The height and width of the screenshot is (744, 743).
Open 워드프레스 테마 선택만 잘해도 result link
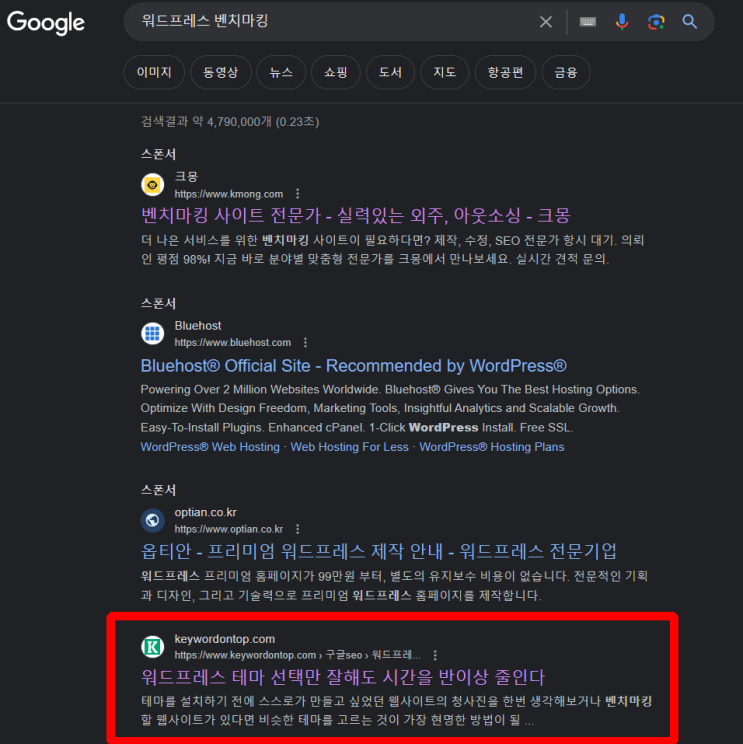tap(343, 677)
